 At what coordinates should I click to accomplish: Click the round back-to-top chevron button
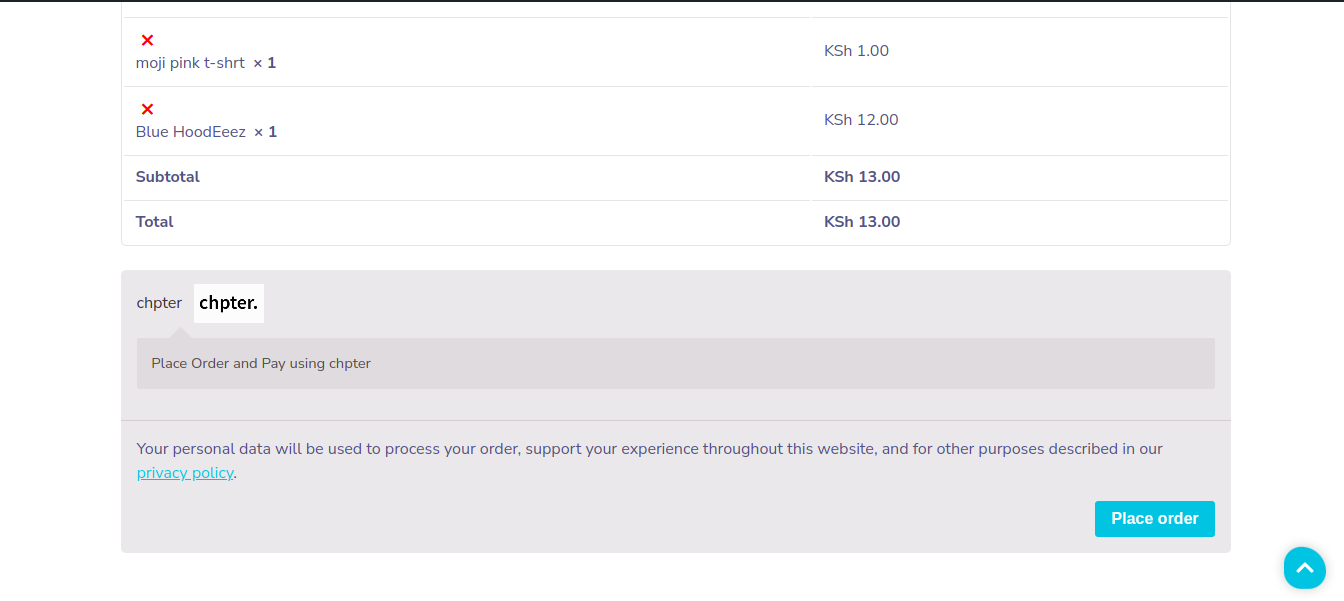point(1305,568)
